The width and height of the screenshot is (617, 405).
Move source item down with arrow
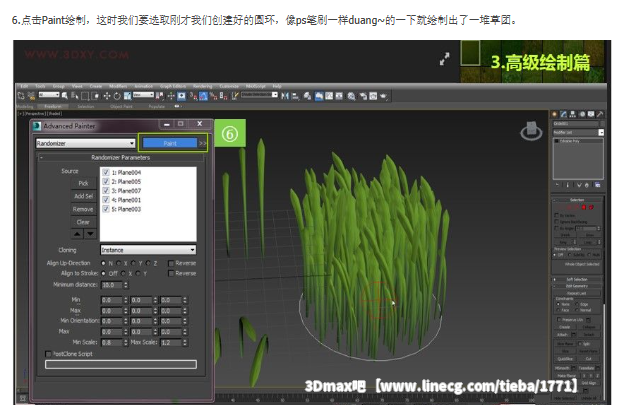click(91, 234)
